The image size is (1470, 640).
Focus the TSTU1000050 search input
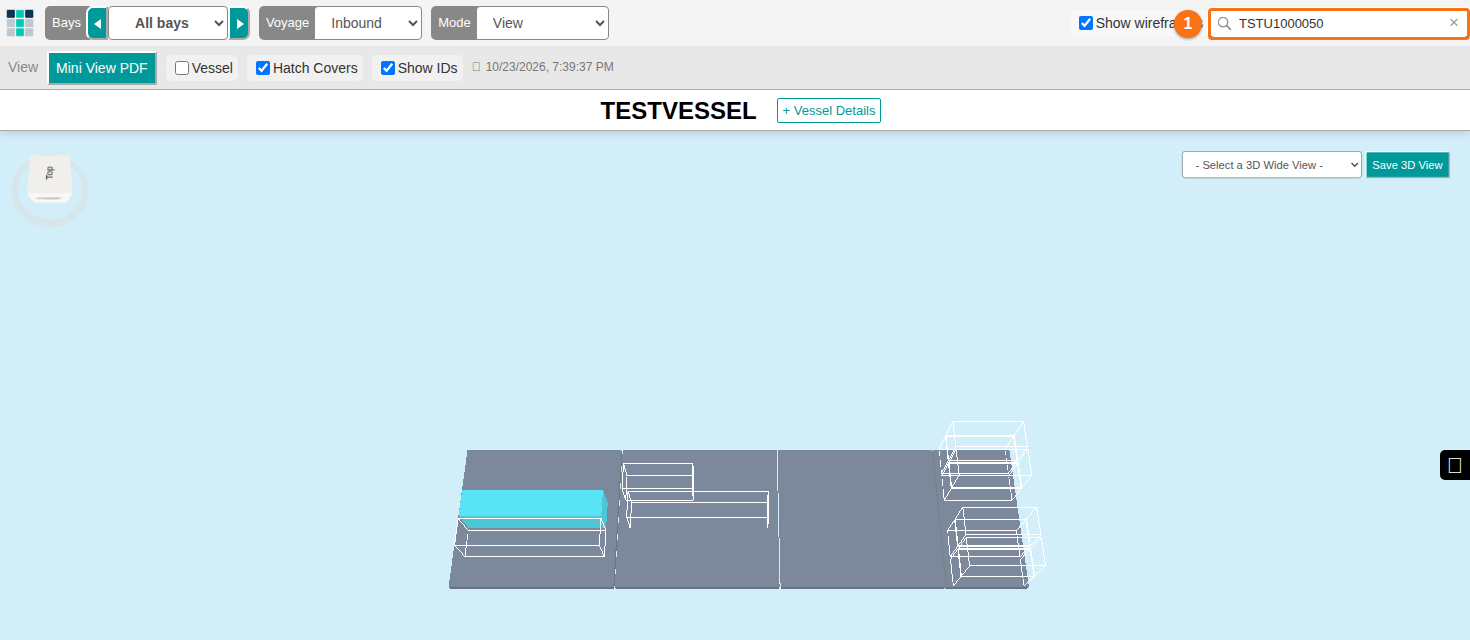click(1340, 23)
